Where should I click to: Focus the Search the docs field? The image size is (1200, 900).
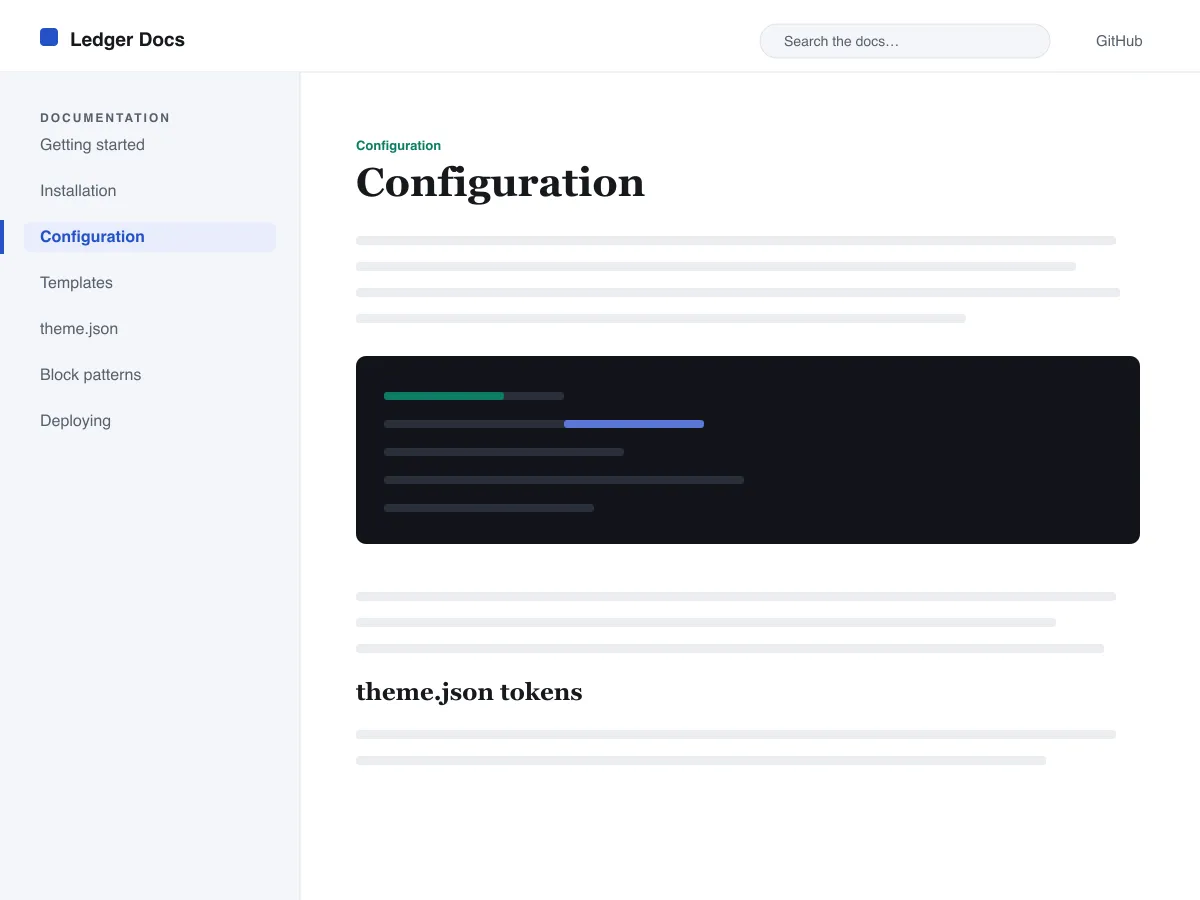click(905, 41)
